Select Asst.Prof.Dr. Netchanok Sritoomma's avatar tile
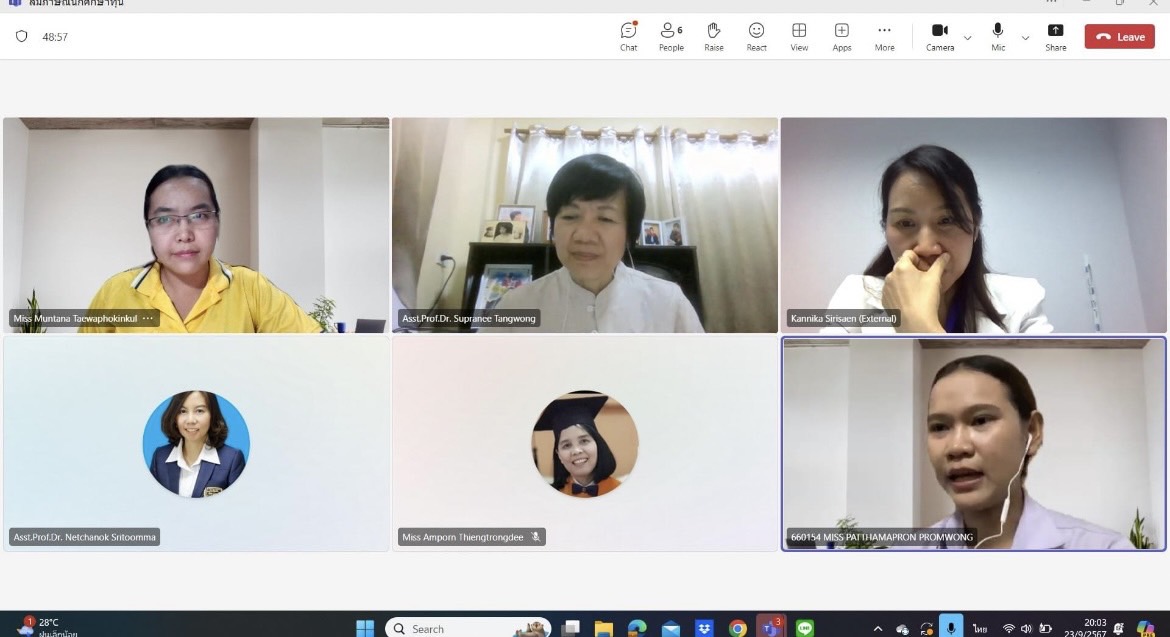The width and height of the screenshot is (1170, 637). click(196, 444)
